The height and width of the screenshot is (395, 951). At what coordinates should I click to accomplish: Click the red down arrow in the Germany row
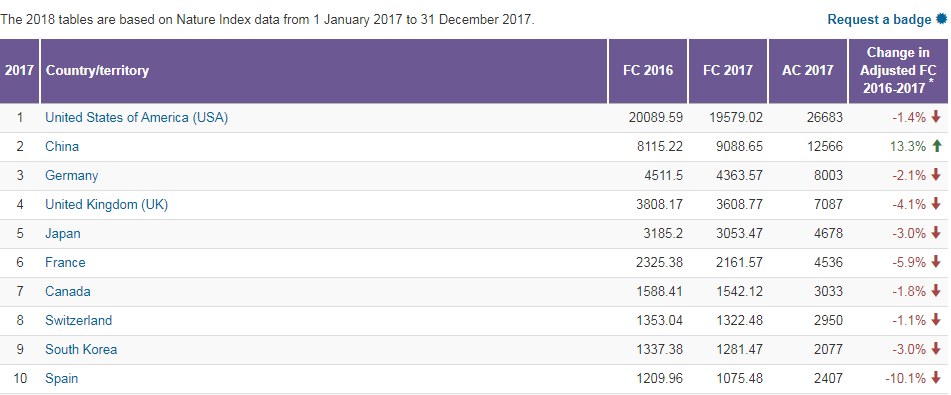[x=936, y=175]
